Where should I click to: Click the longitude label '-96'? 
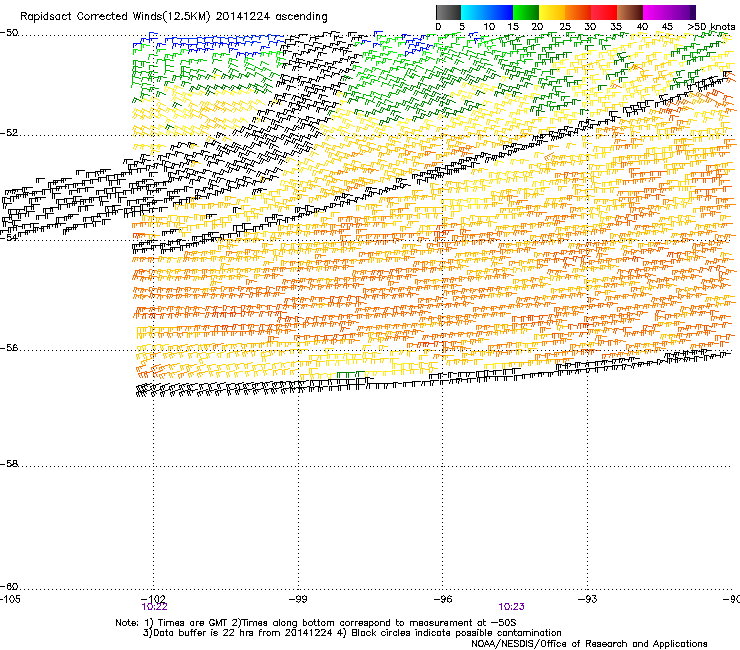point(443,599)
